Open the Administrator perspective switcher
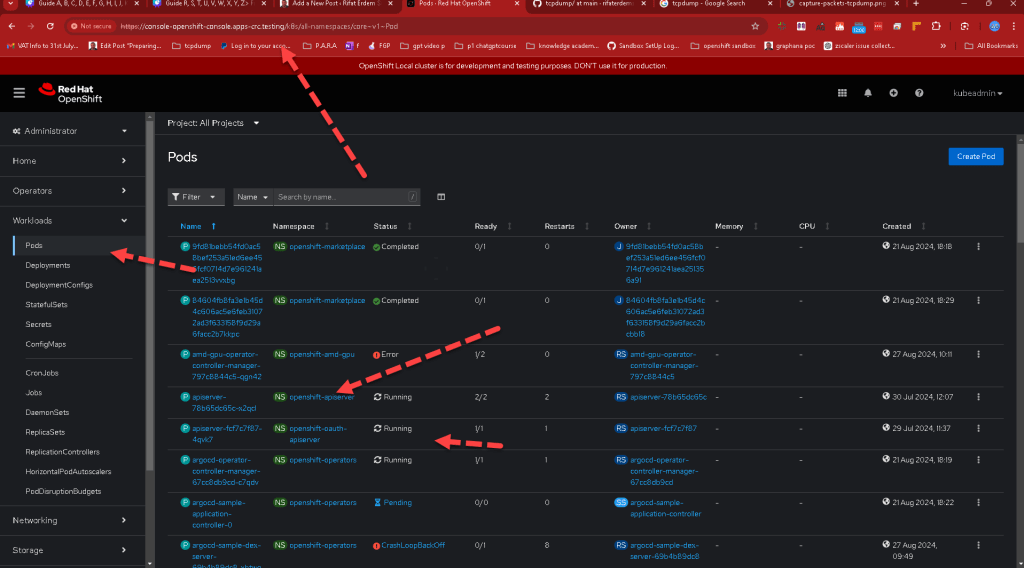This screenshot has height=568, width=1024. (70, 131)
